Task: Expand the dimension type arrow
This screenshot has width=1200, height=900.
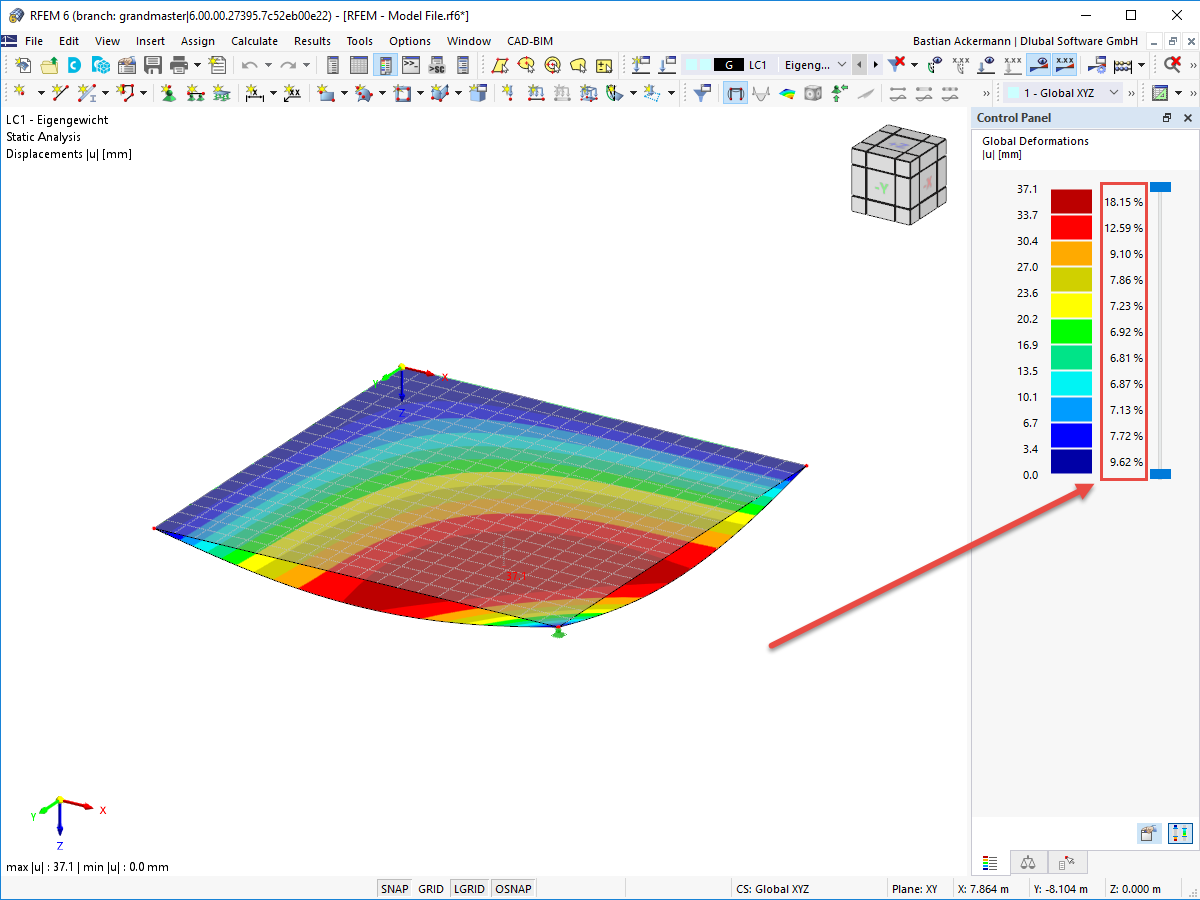Action: click(273, 93)
